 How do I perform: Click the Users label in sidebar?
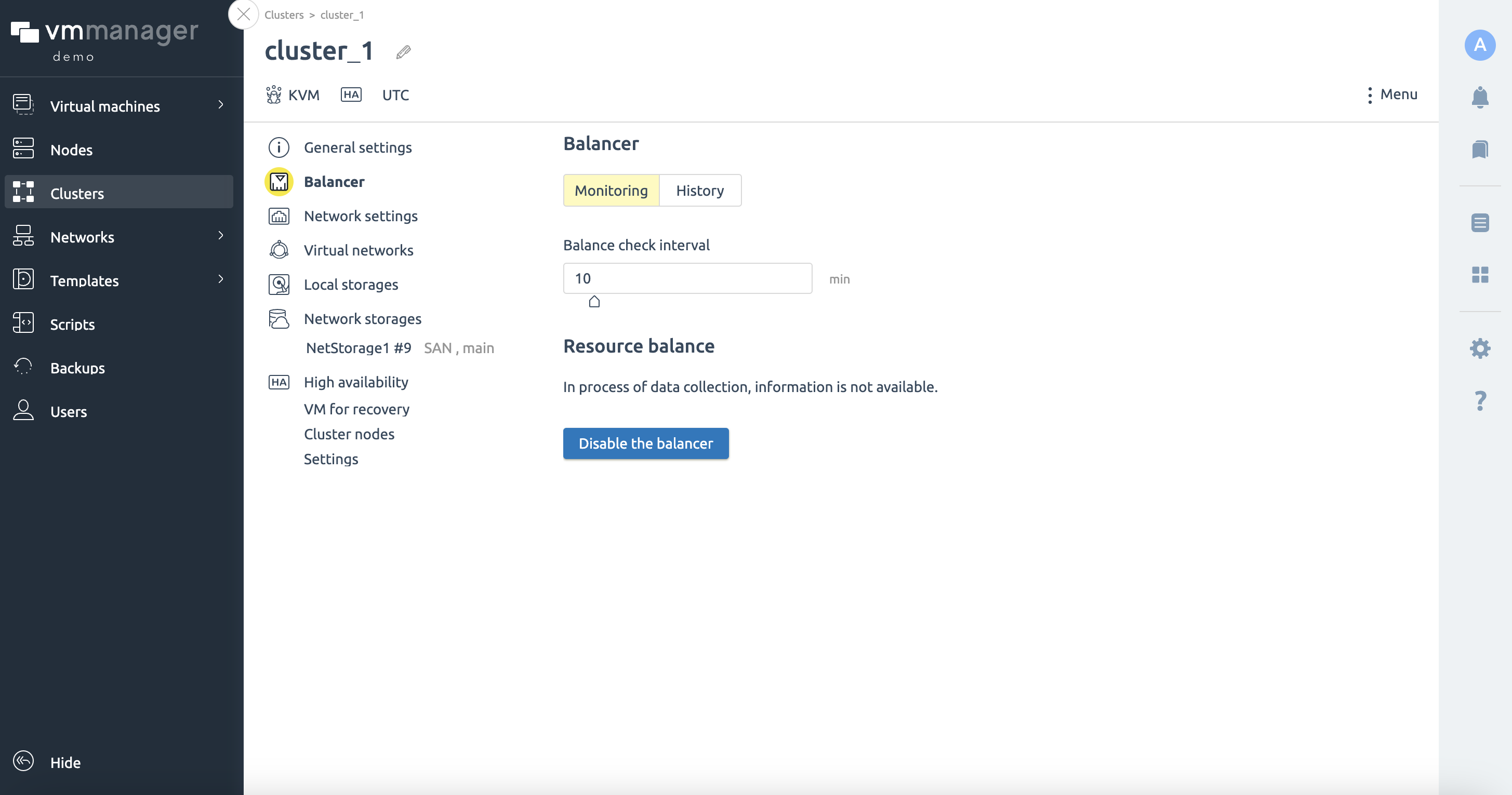[69, 411]
